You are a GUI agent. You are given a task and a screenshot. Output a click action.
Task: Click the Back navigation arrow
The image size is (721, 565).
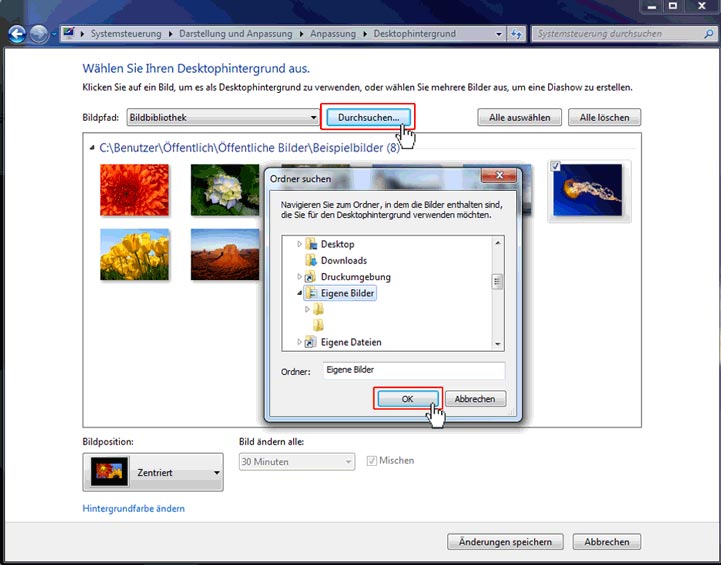17,34
